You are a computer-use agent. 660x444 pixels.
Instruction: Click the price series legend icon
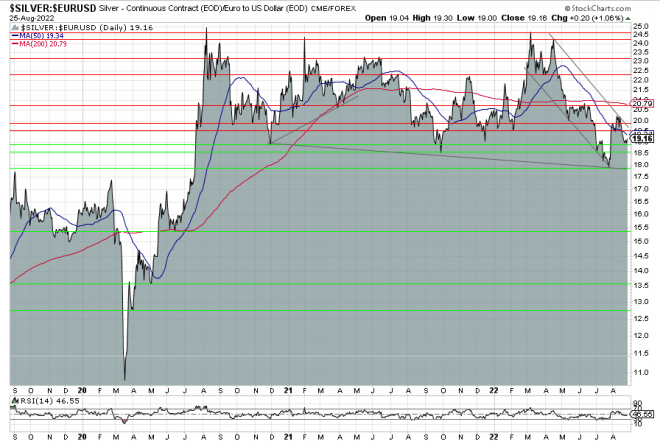[x=13, y=28]
